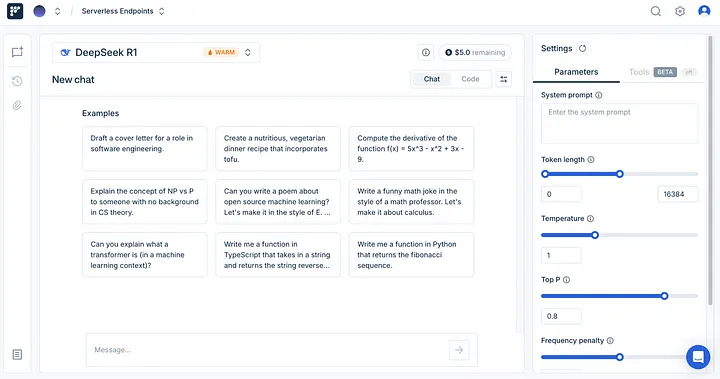Select the Chat view tab
This screenshot has height=379, width=720.
click(432, 79)
